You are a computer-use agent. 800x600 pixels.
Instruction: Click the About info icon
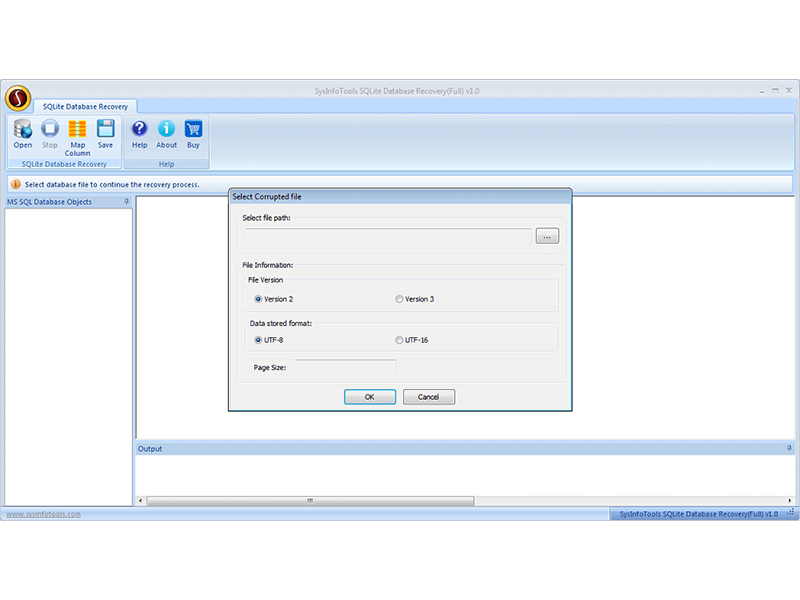pyautogui.click(x=167, y=129)
